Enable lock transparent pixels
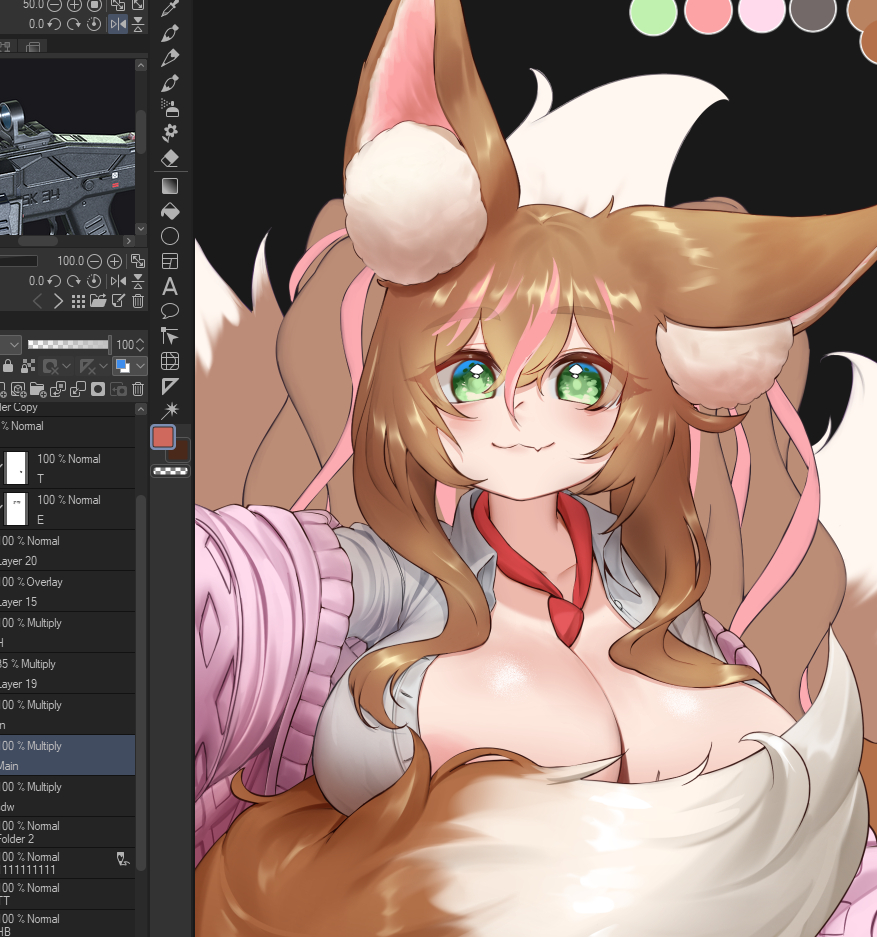Screen dimensions: 877x937 point(27,366)
